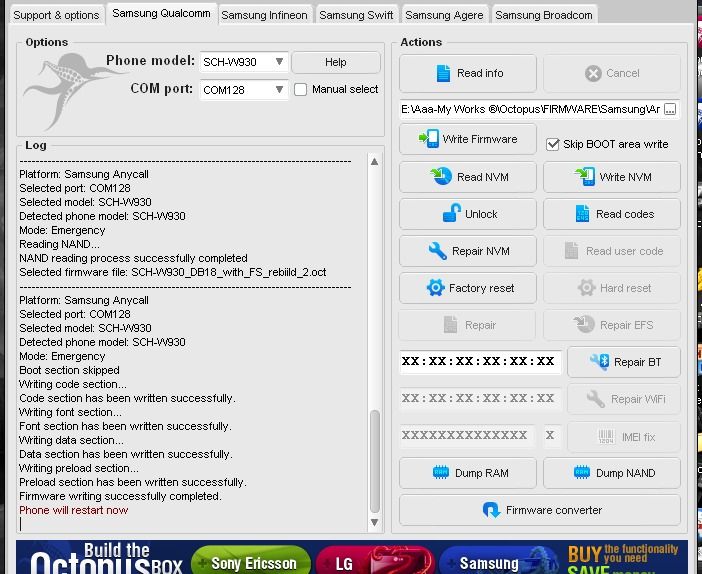Screen dimensions: 702x574
Task: Click the Repair WiFi wrench icon
Action: (596, 398)
